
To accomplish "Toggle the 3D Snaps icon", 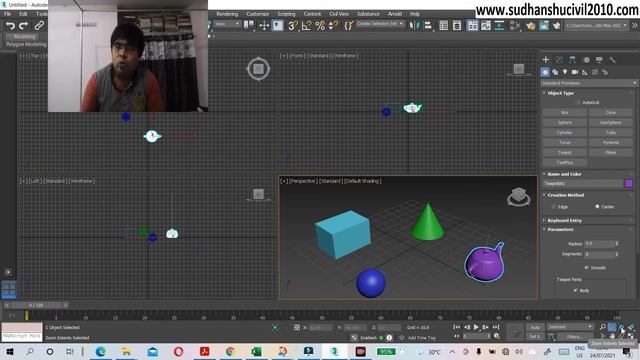I will click(293, 26).
